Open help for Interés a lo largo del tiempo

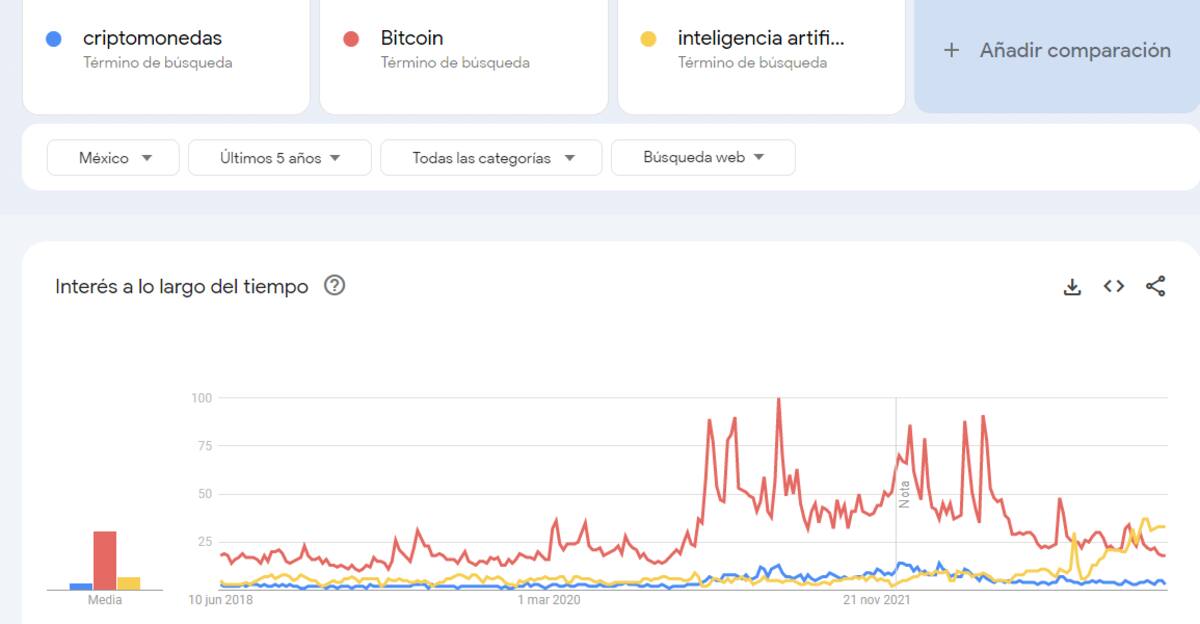click(335, 286)
